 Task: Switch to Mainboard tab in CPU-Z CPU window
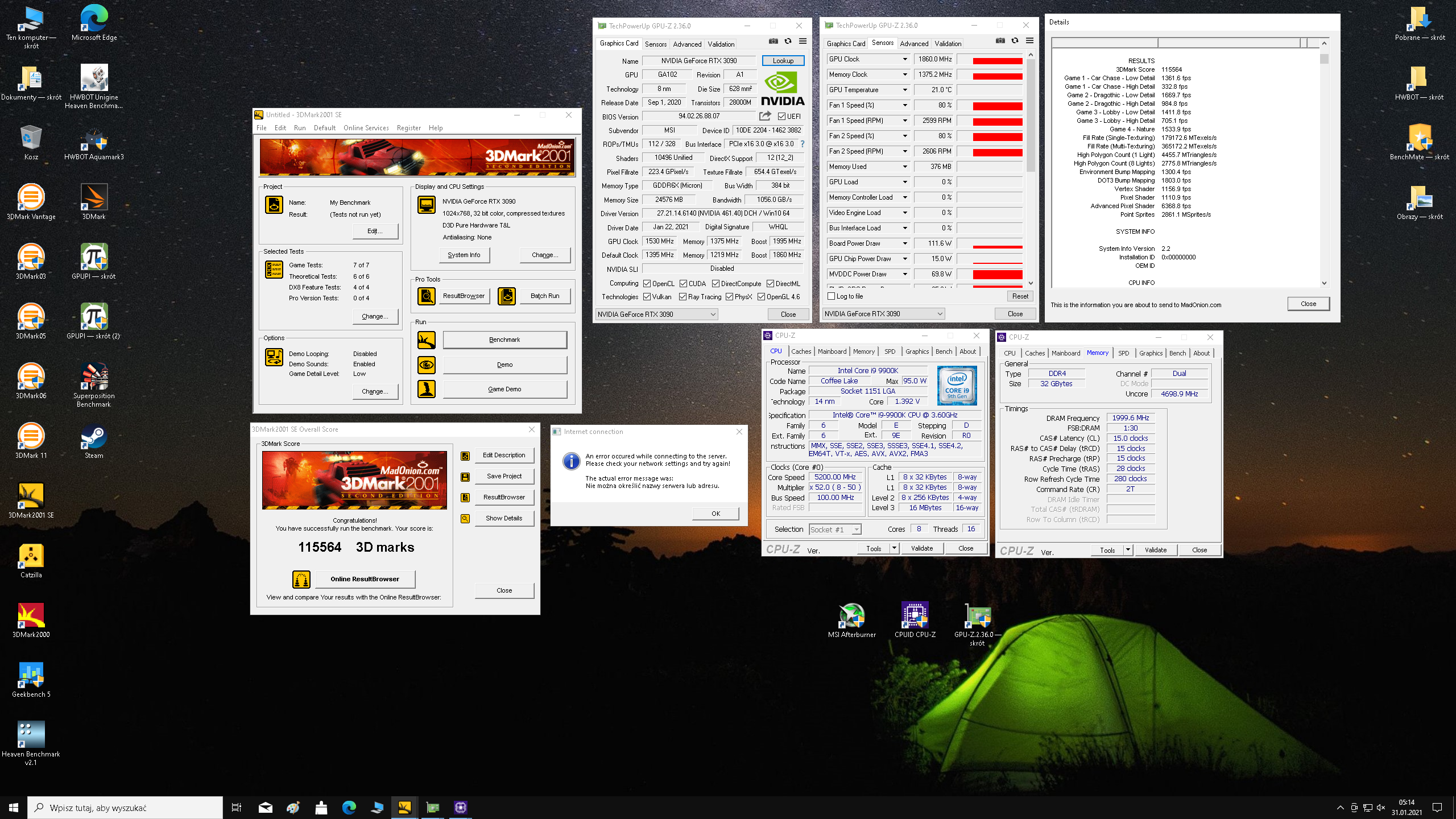(832, 351)
